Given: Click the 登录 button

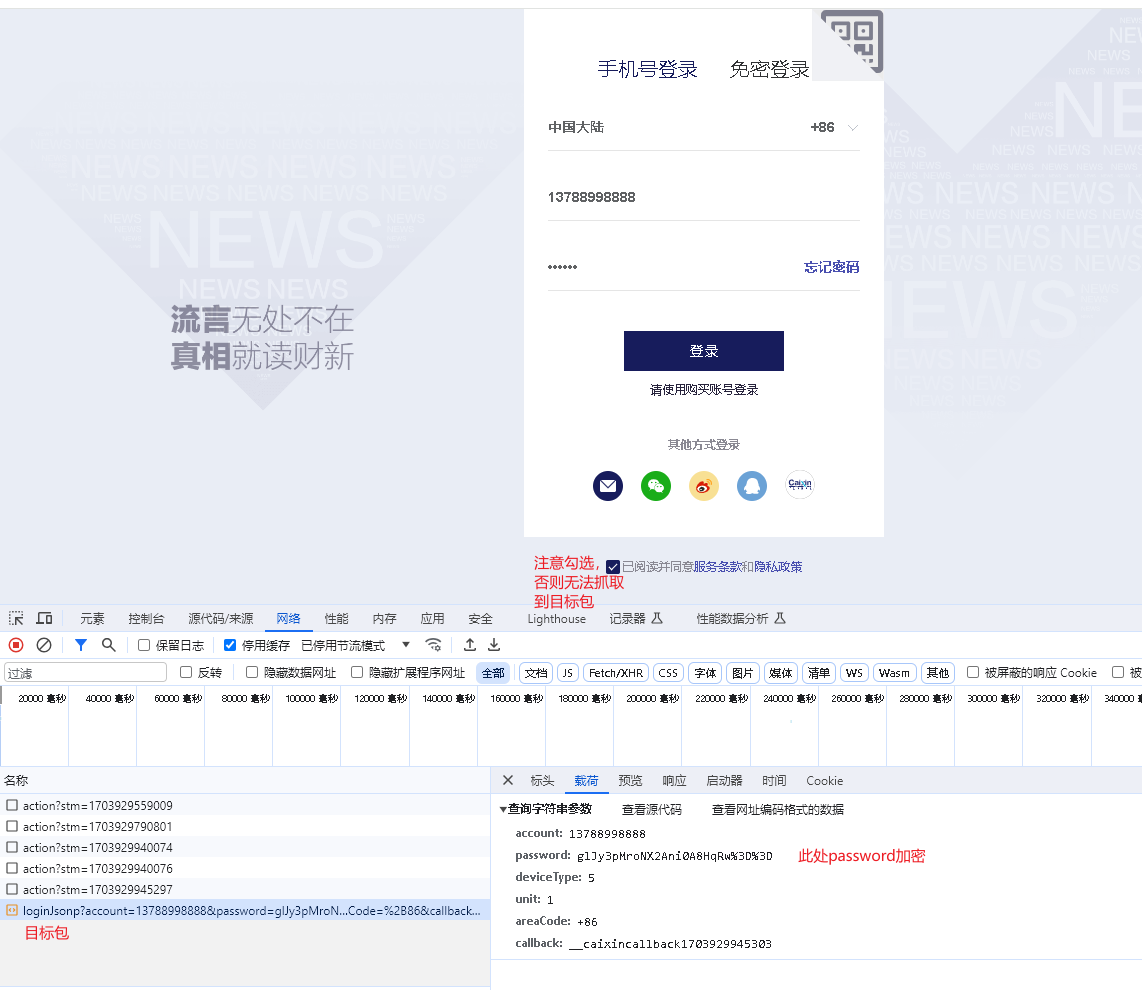Looking at the screenshot, I should [x=704, y=350].
